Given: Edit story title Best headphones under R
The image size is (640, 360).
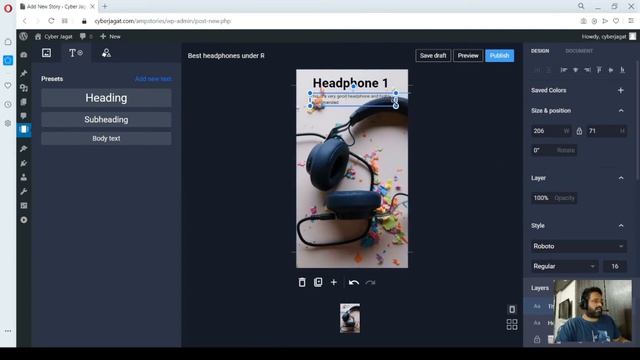Looking at the screenshot, I should coord(226,56).
